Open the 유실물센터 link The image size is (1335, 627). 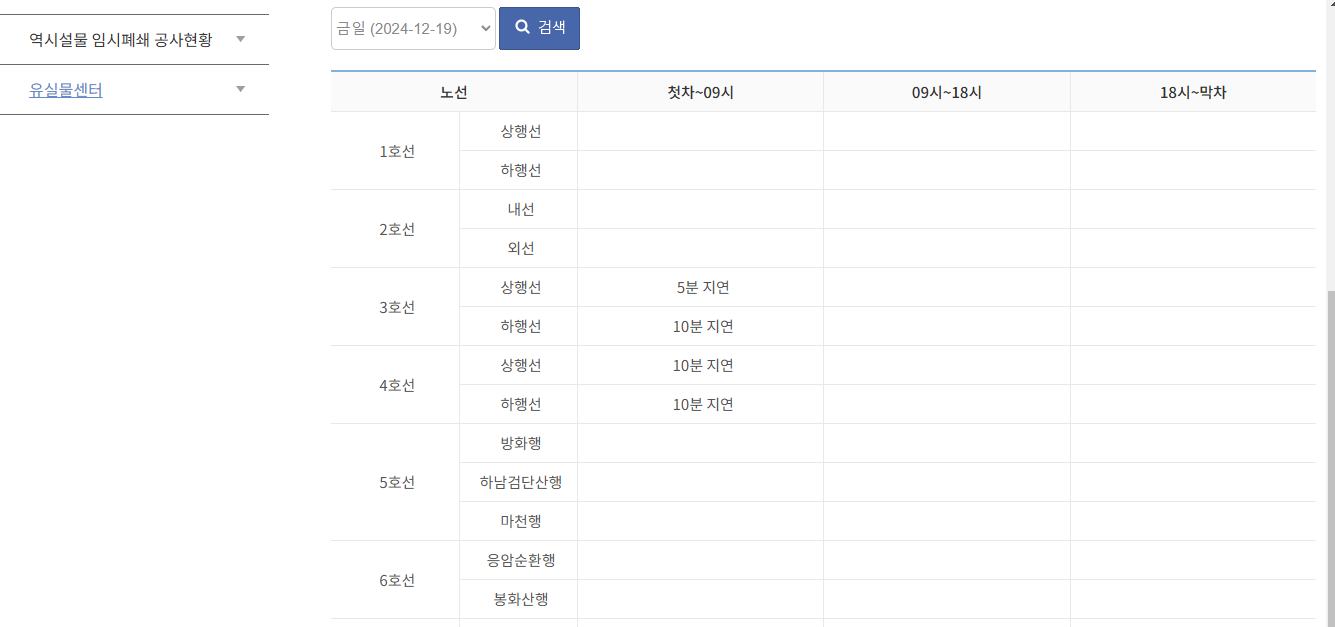pos(66,90)
